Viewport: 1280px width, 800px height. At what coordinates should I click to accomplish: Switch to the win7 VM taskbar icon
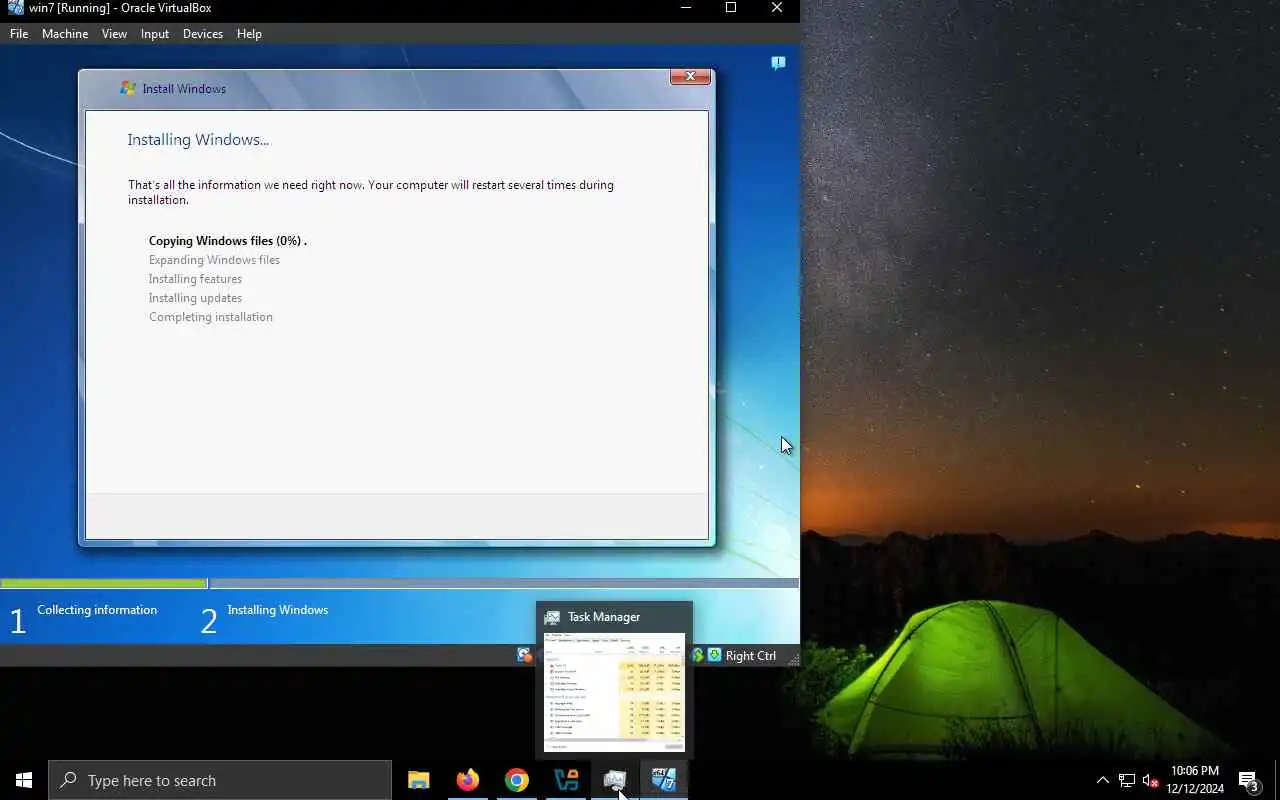(x=664, y=780)
